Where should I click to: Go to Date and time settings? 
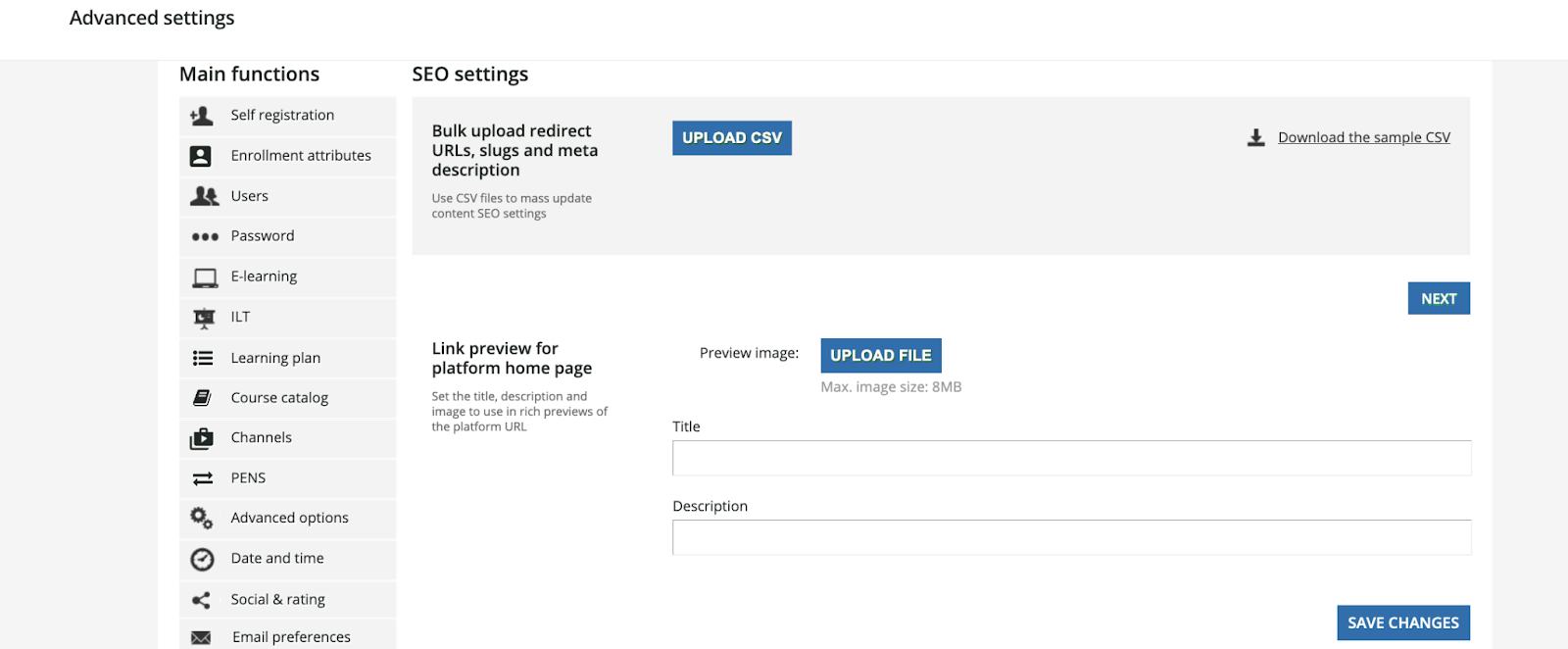(277, 559)
